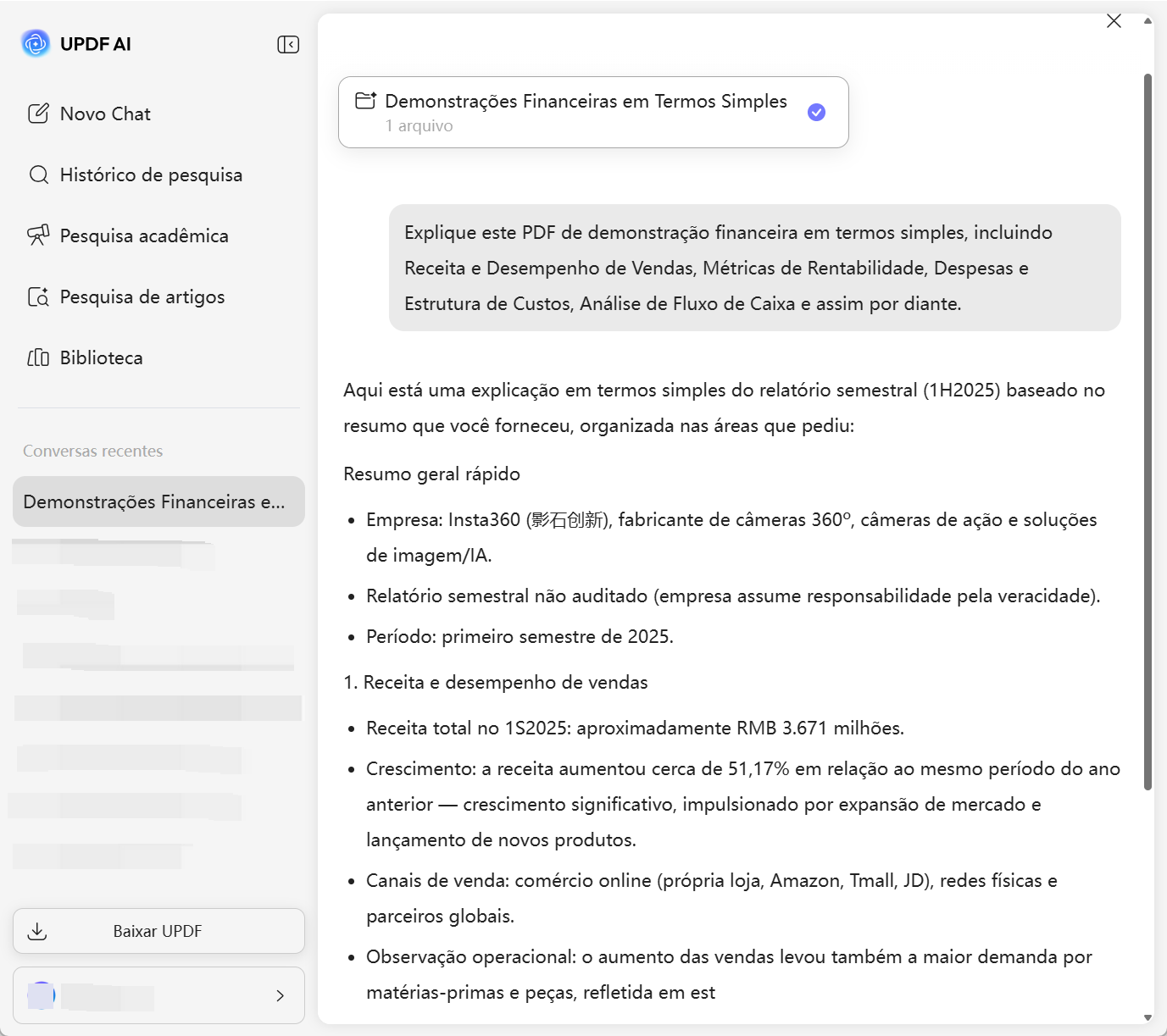Click the Pesquisa de artigos document icon

(38, 296)
